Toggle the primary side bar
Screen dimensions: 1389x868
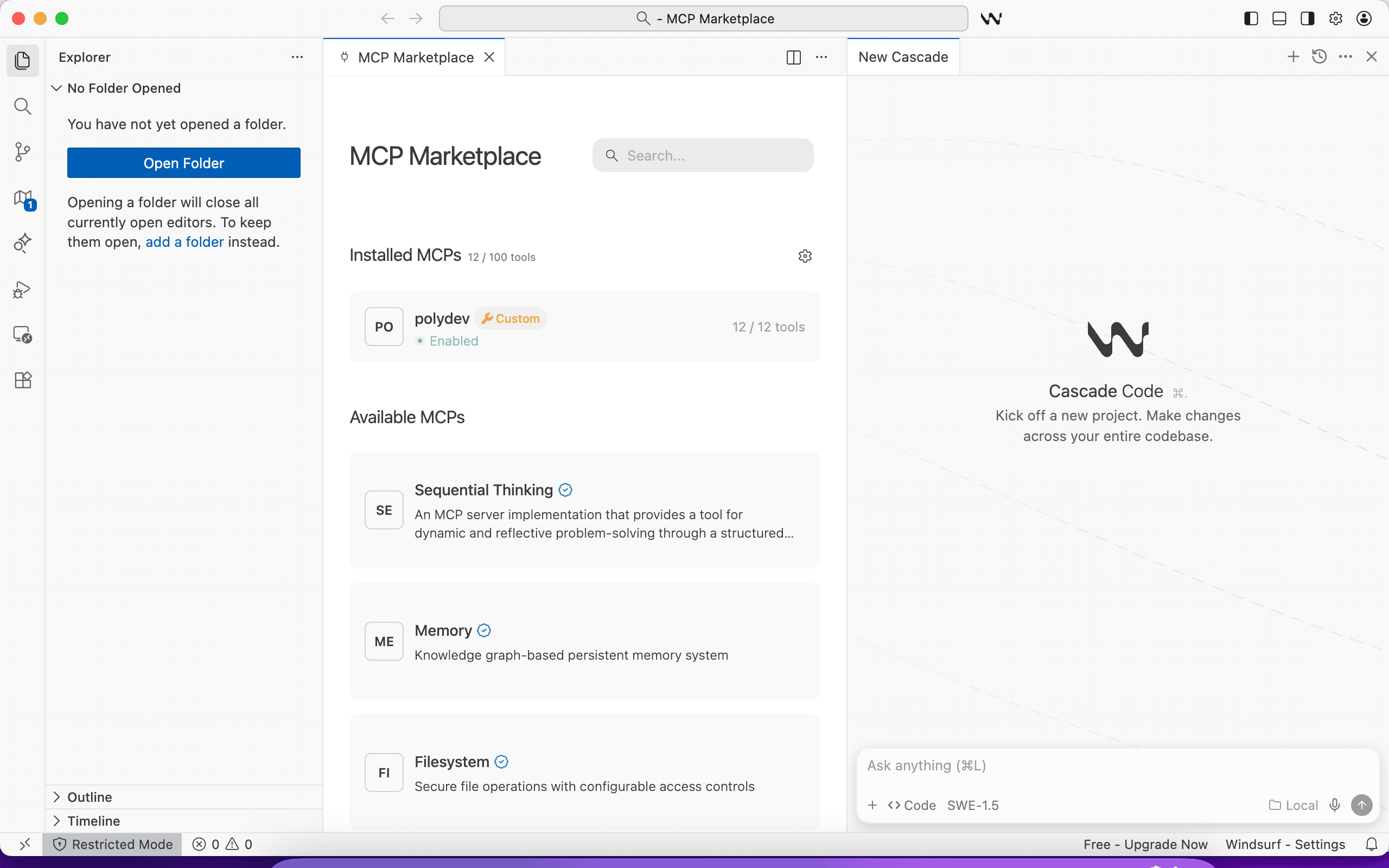coord(1251,18)
